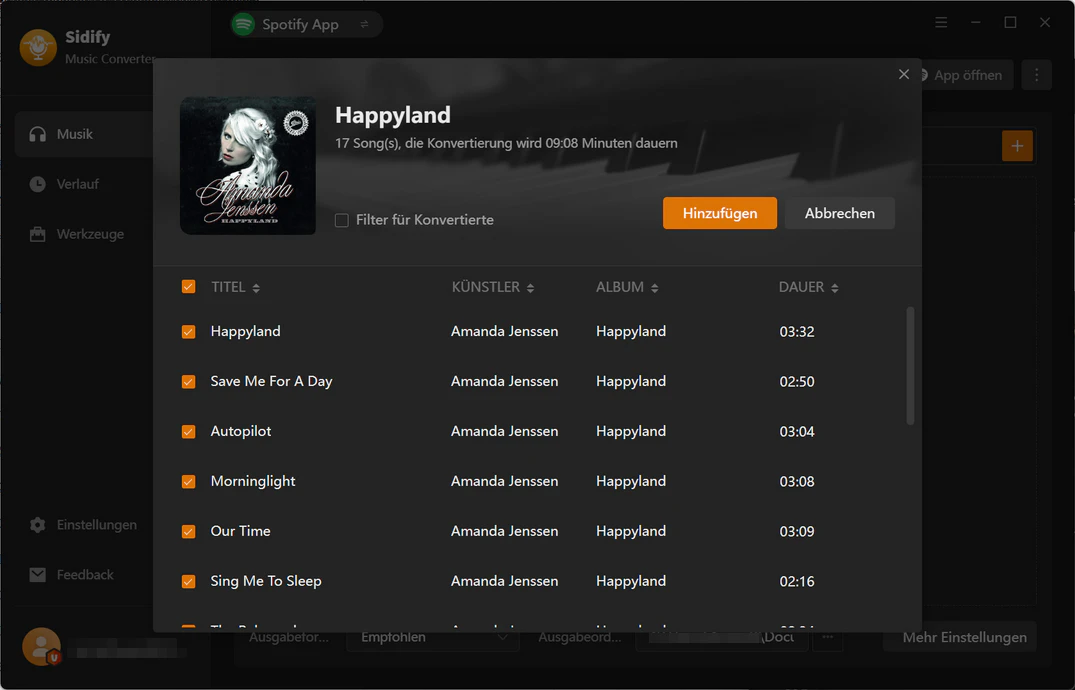1075x690 pixels.
Task: Open the Happyland album cover thumbnail
Action: [x=248, y=165]
